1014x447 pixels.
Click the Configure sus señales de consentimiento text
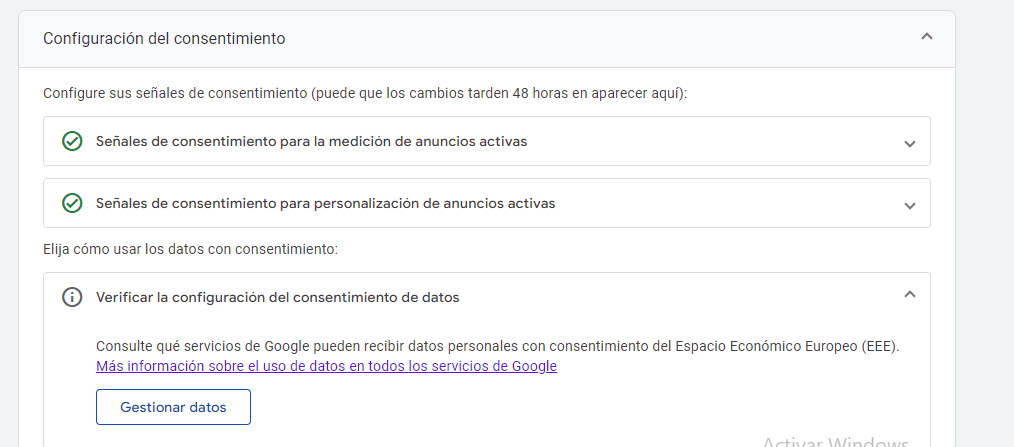coord(365,93)
